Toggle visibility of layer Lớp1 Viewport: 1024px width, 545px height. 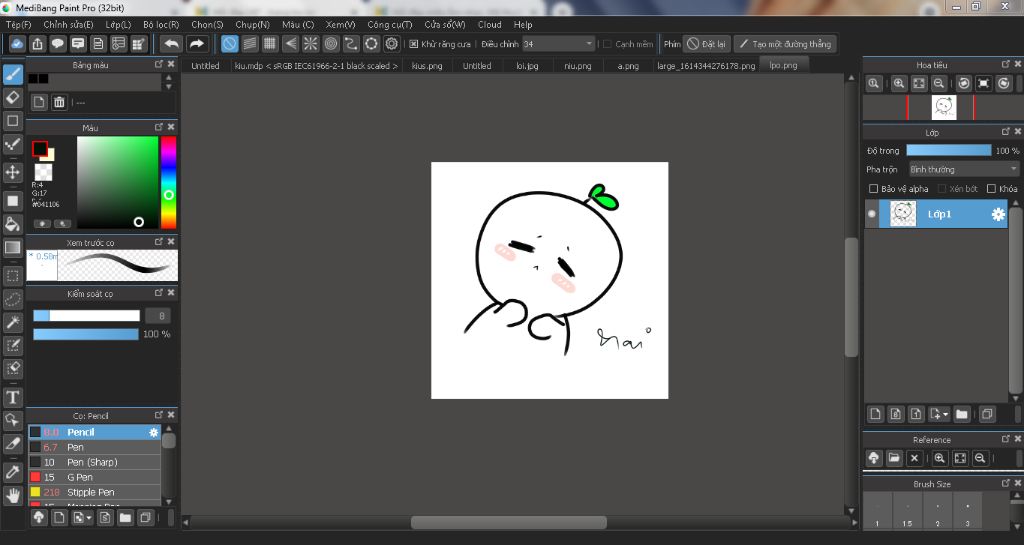tap(872, 214)
